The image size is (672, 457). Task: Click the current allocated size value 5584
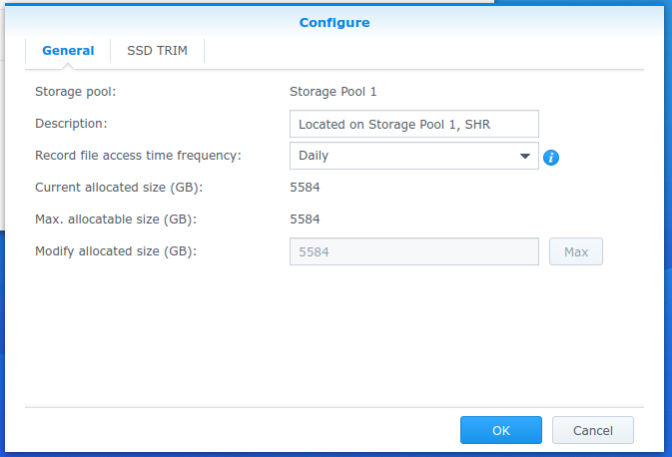[x=305, y=187]
